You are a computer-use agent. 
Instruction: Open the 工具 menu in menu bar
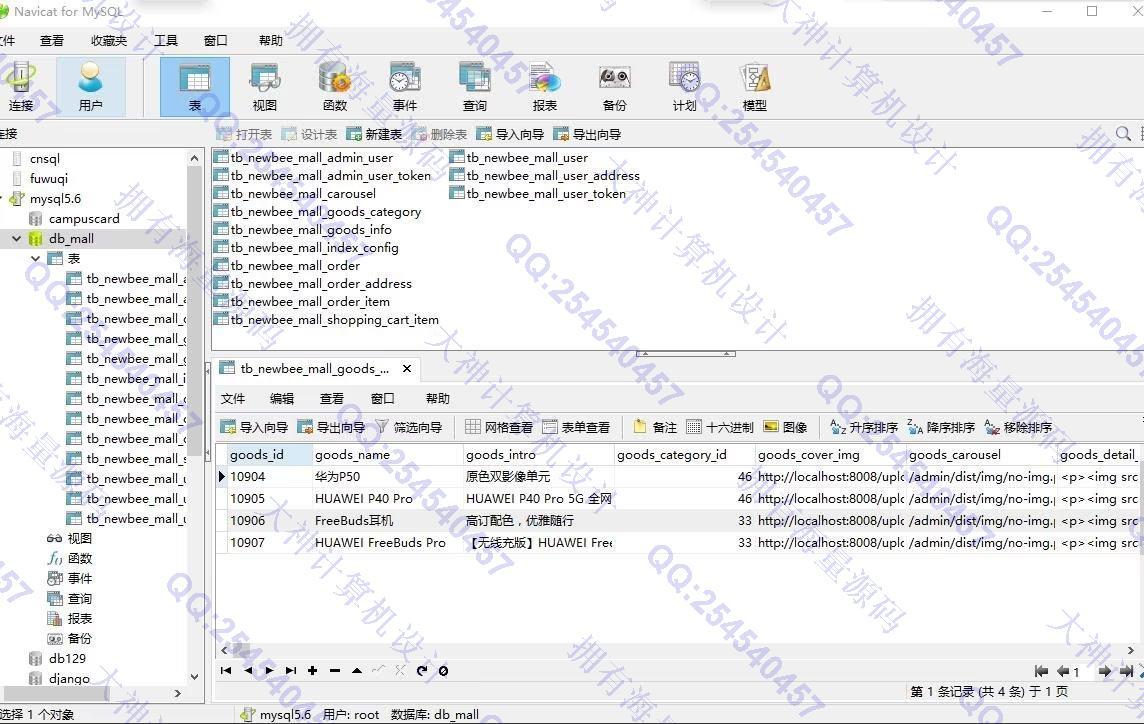[x=165, y=41]
